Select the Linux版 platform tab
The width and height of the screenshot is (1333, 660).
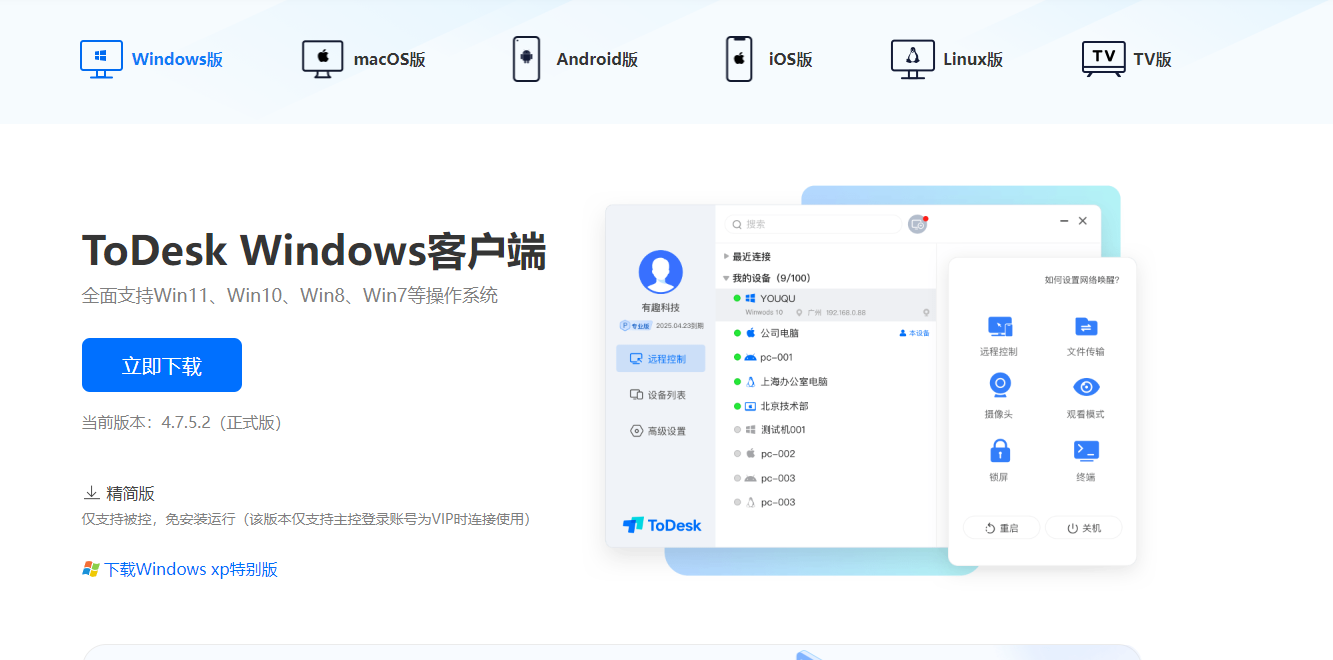click(x=947, y=59)
